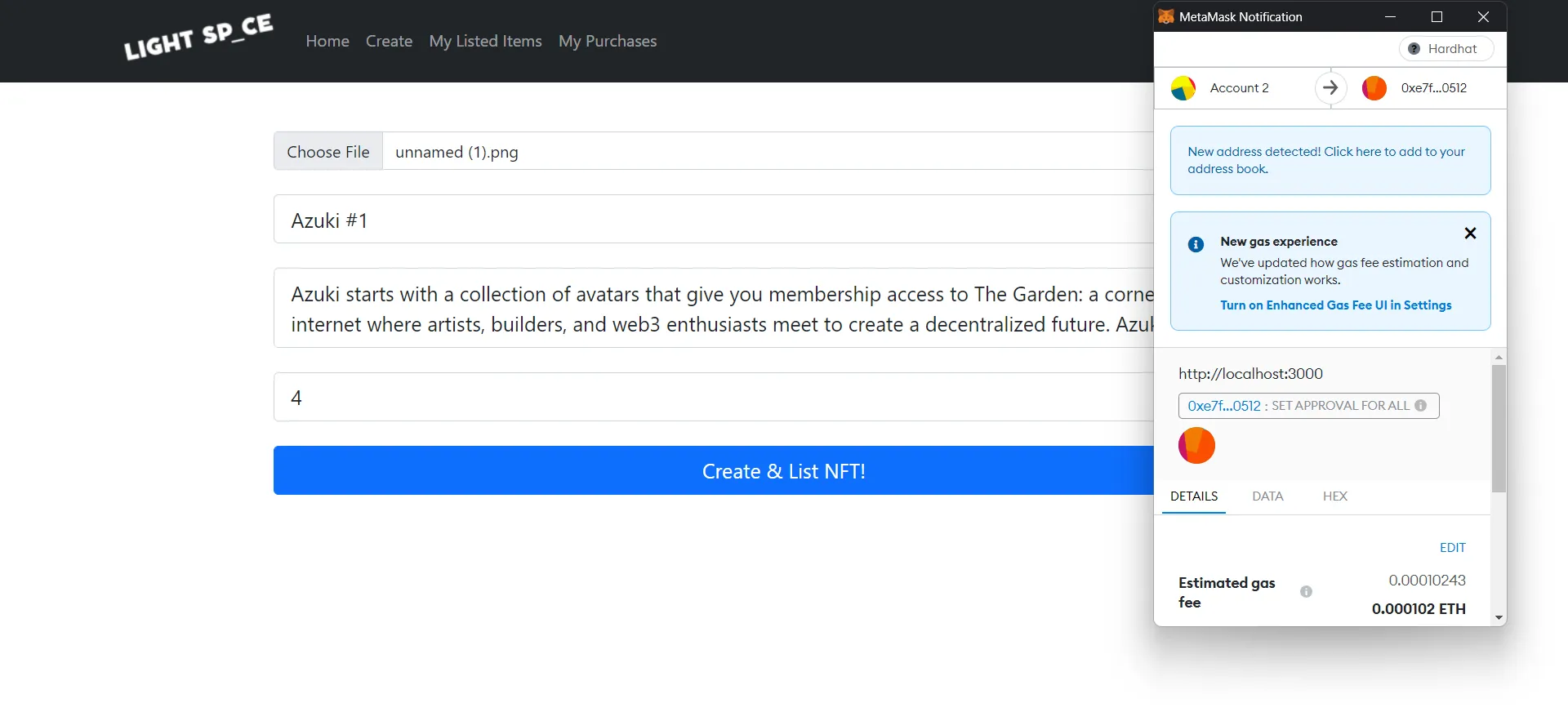Click the Create & List NFT! button
The height and width of the screenshot is (721, 1568).
click(x=715, y=470)
